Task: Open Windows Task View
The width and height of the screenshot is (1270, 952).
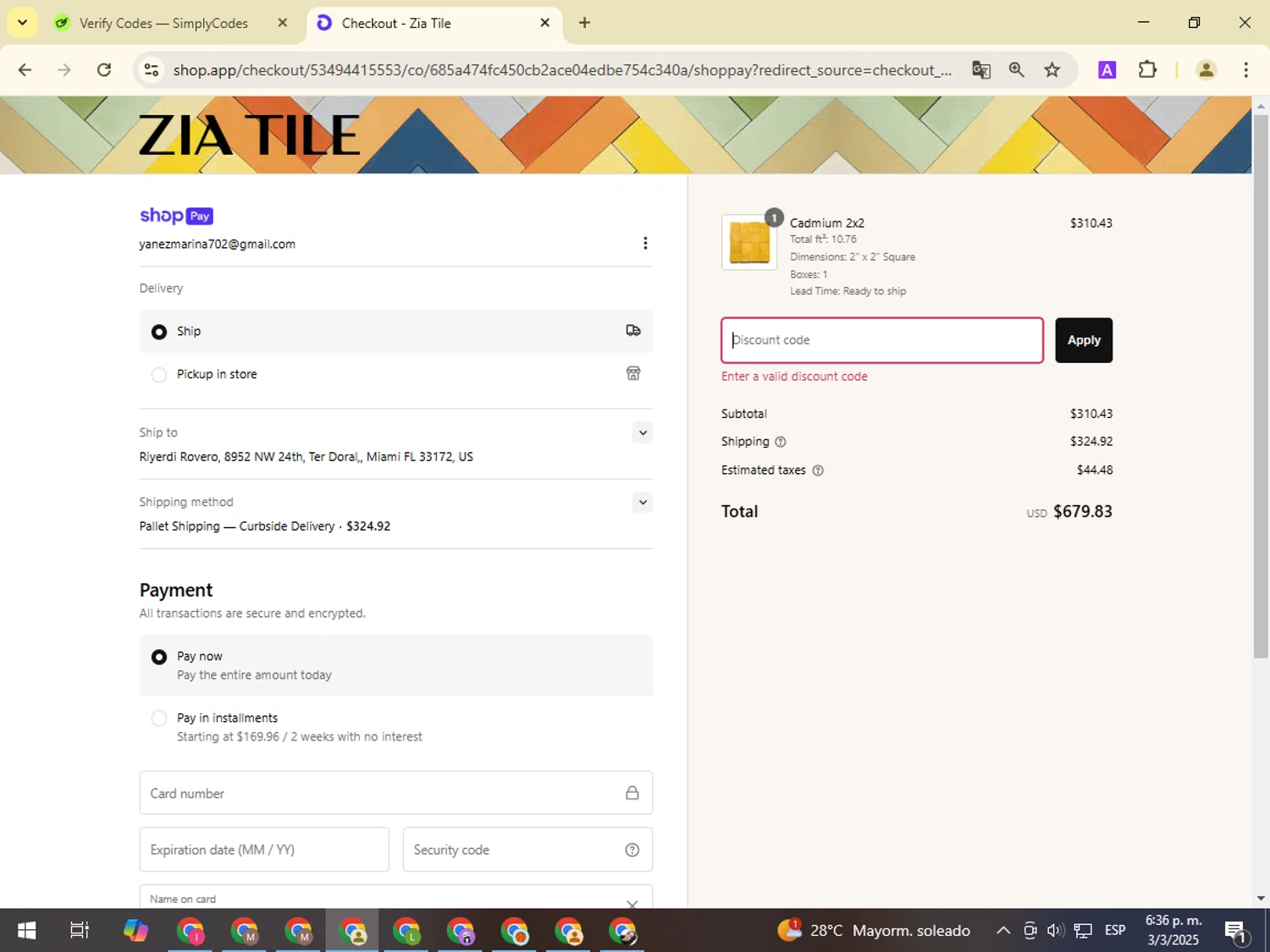Action: (80, 931)
